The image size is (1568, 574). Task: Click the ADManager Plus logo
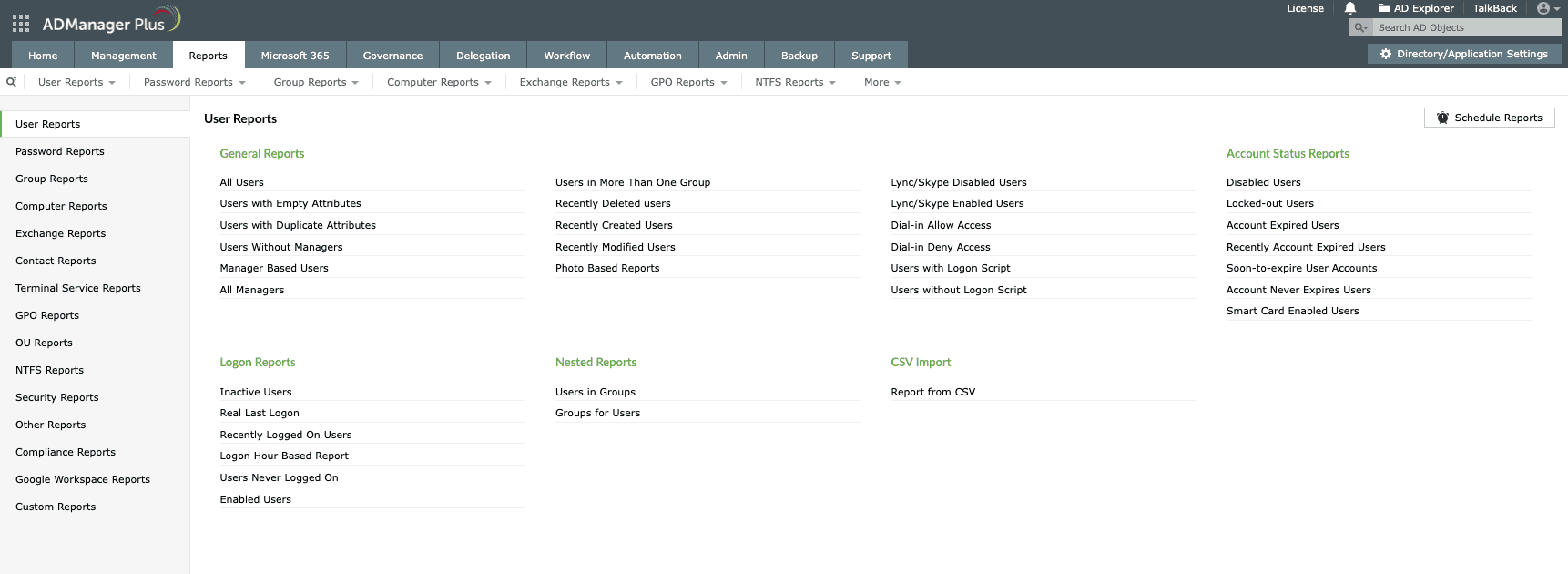point(111,21)
